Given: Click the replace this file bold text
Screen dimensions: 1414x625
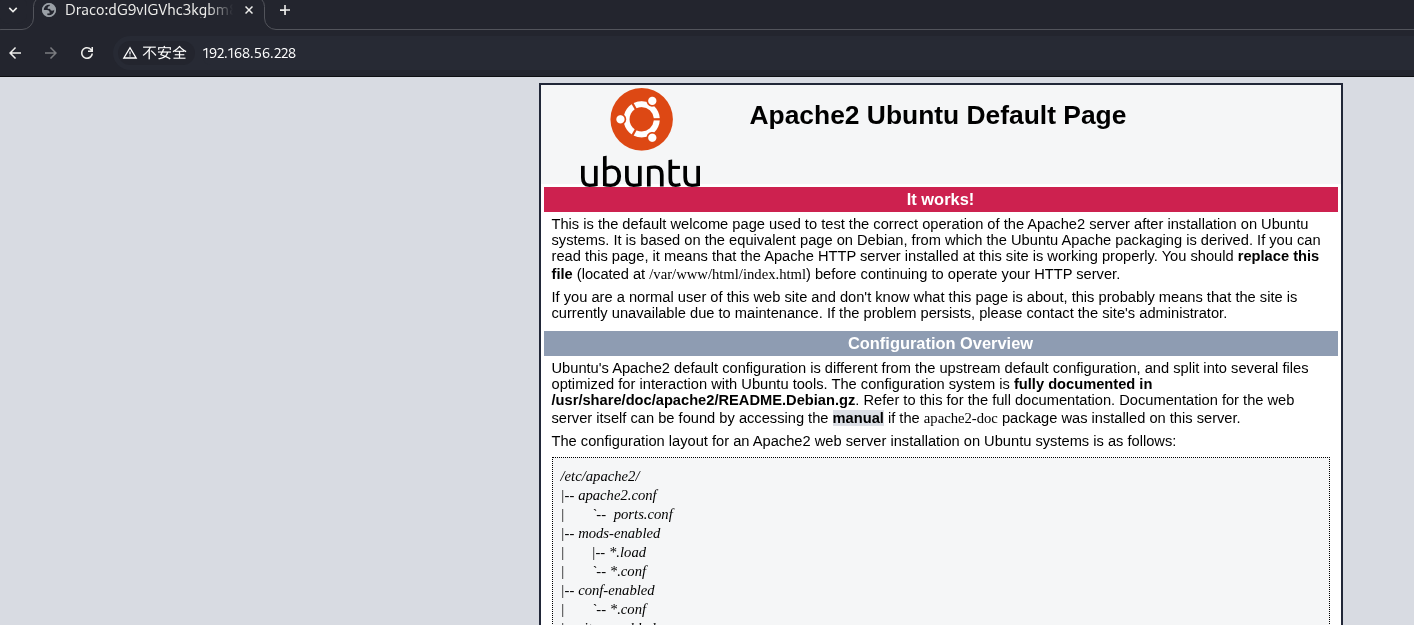Looking at the screenshot, I should (935, 265).
